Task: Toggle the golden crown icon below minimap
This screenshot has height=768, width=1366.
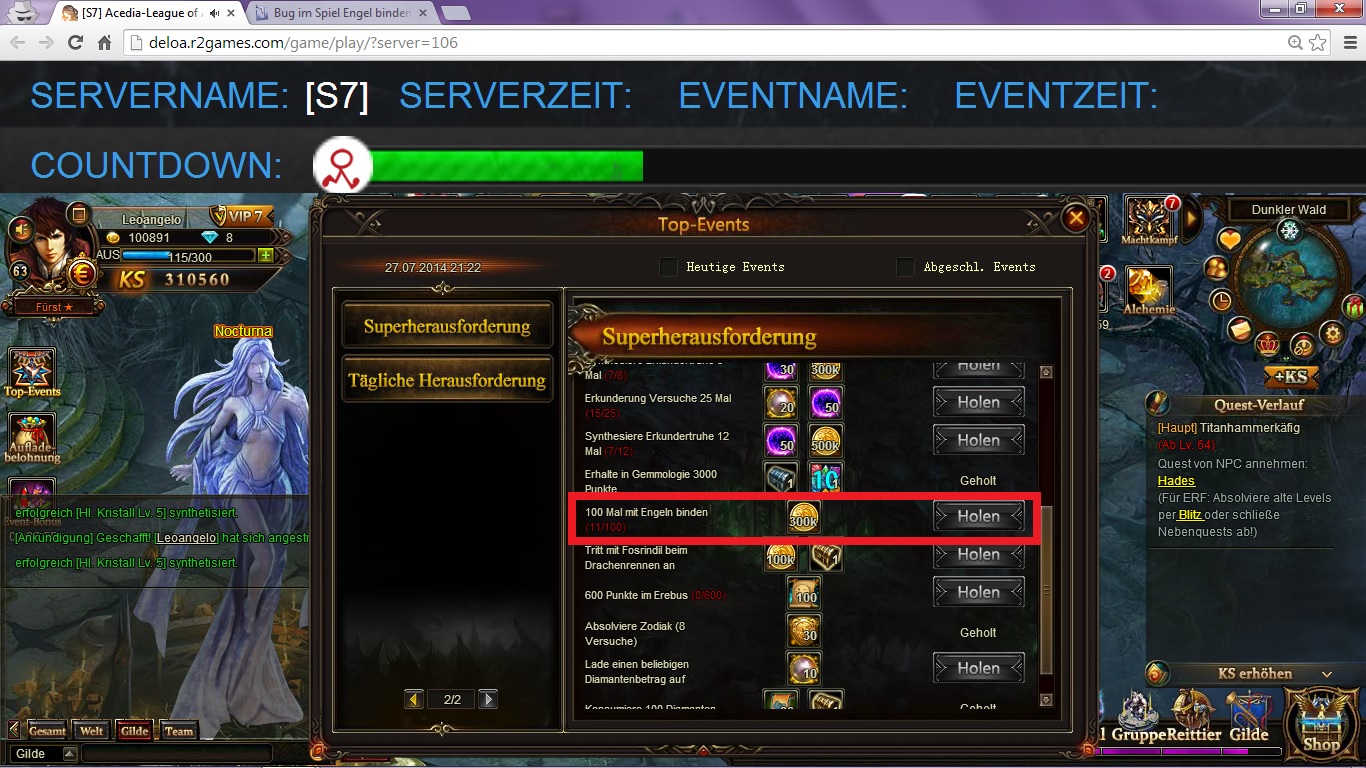Action: [x=1267, y=343]
